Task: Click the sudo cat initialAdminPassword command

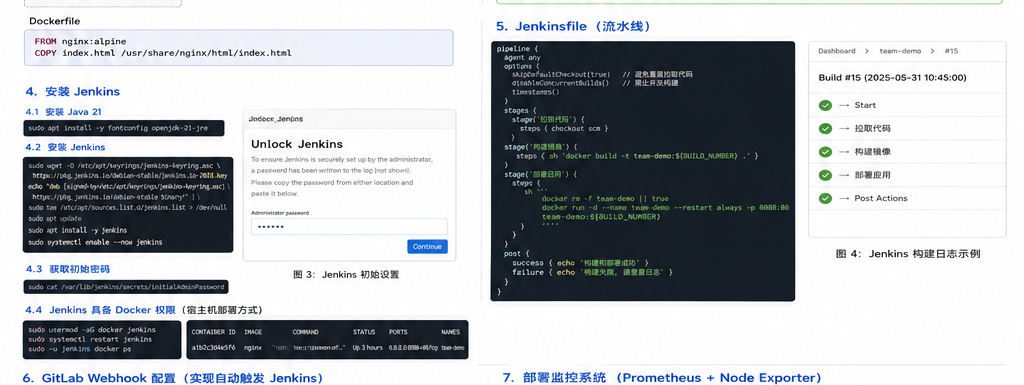Action: [x=127, y=287]
